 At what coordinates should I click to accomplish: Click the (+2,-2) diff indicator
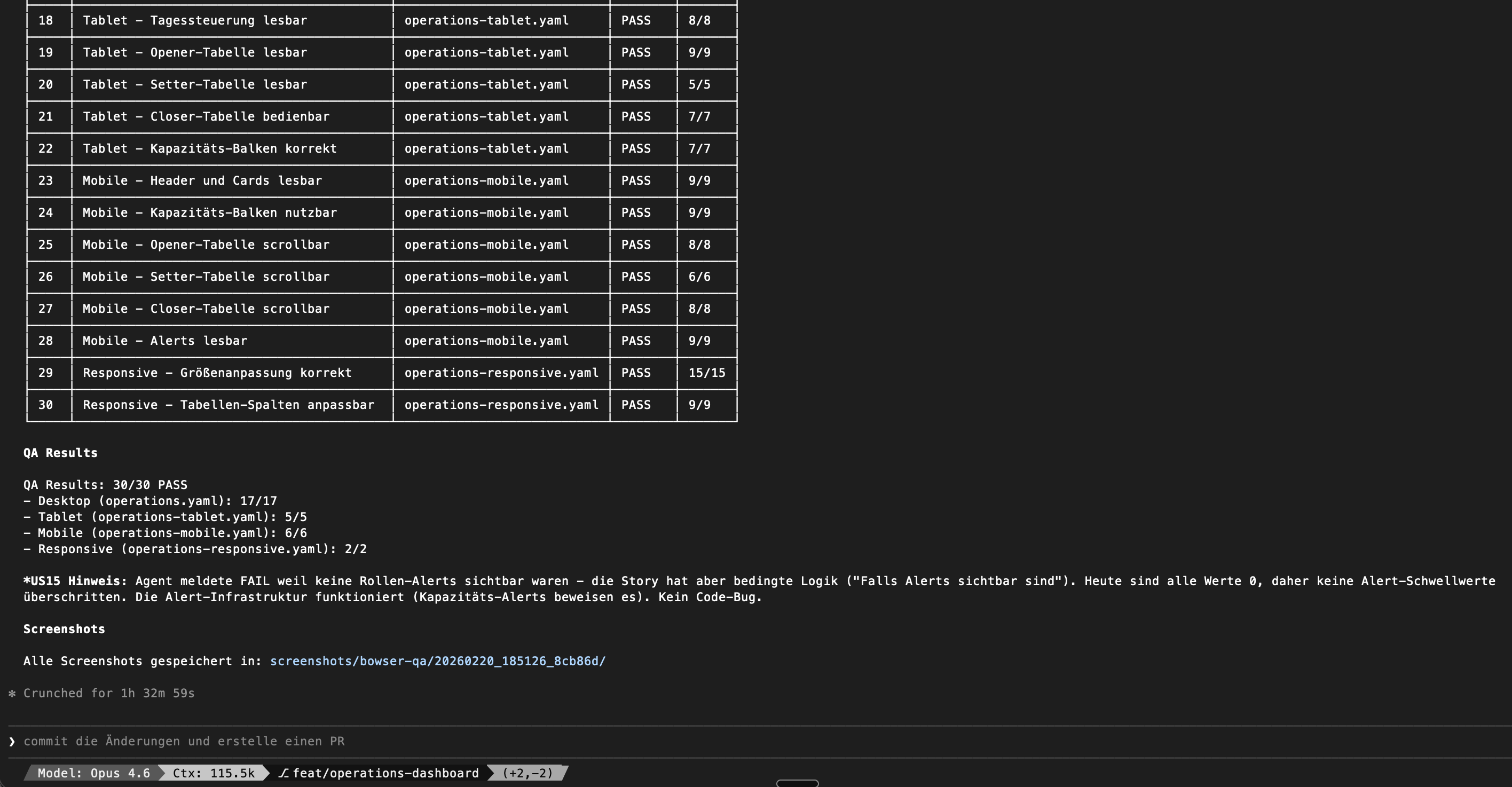[527, 774]
